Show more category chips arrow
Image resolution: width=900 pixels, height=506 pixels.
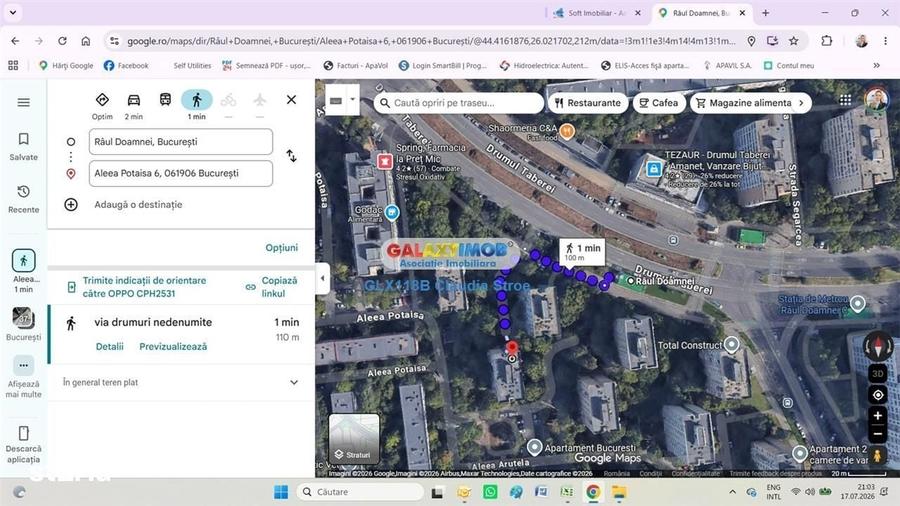(801, 103)
